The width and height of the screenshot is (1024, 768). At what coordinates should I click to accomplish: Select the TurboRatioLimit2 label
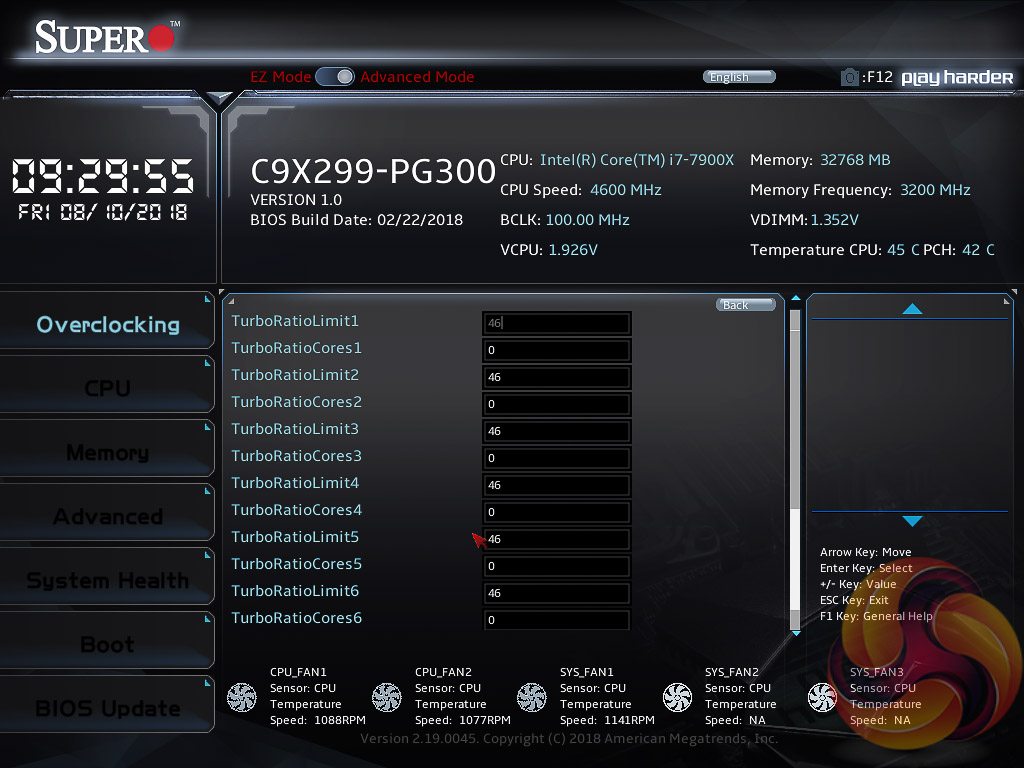[x=295, y=375]
